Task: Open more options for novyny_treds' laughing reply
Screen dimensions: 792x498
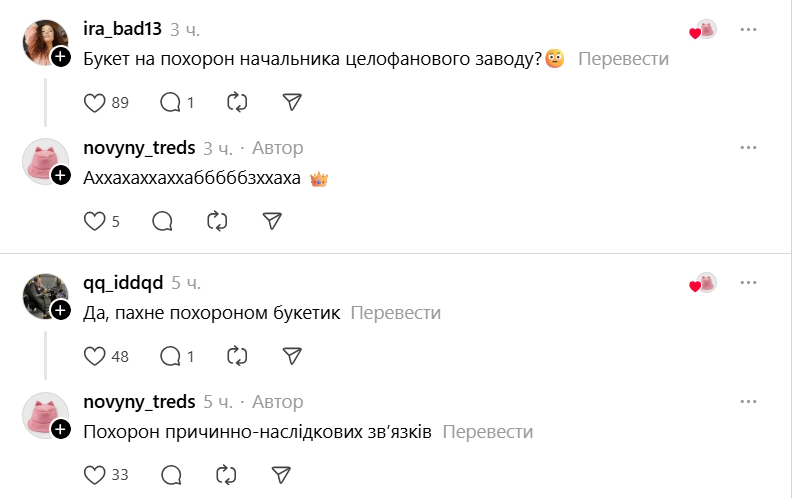Action: [749, 148]
